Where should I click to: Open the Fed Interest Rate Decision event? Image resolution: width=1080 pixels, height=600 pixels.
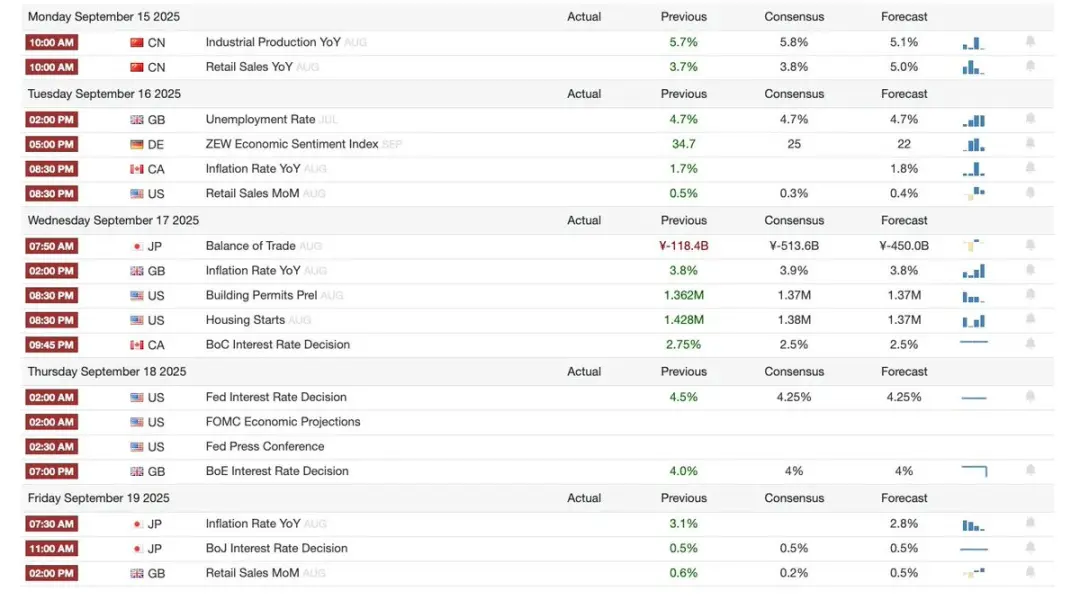pyautogui.click(x=276, y=397)
